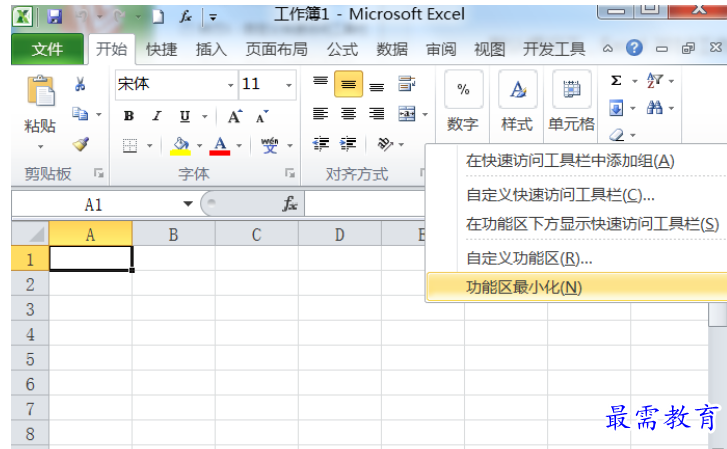Decrease font size with the small A
727x449 pixels.
point(262,117)
